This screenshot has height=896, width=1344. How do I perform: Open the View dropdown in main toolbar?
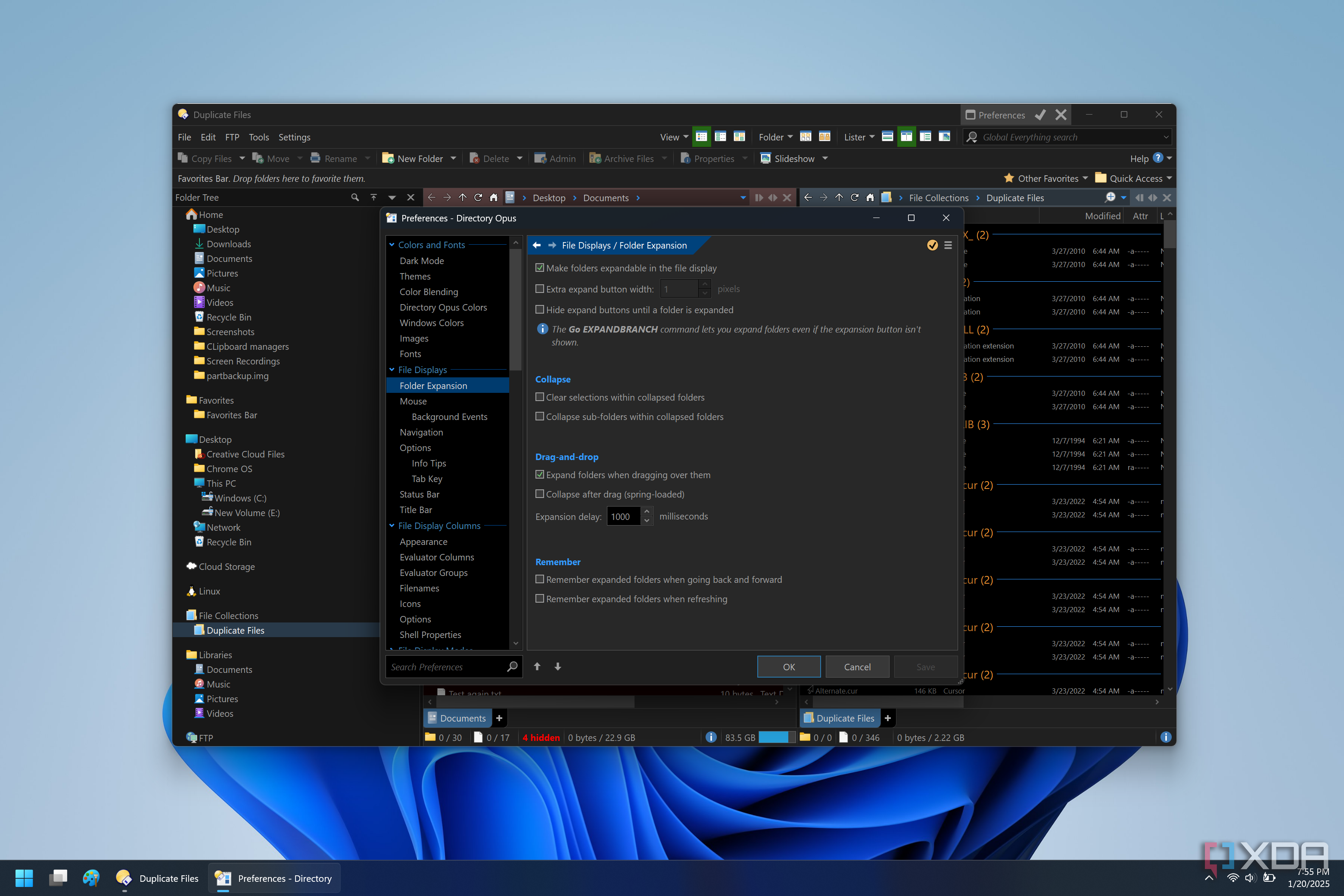click(674, 137)
